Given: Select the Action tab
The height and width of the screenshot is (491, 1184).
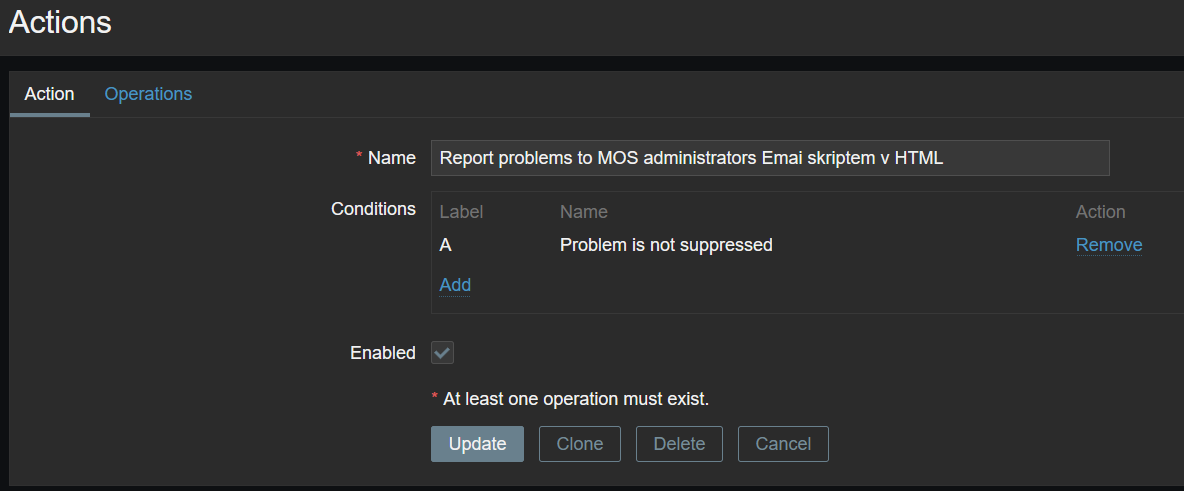Looking at the screenshot, I should [x=49, y=94].
